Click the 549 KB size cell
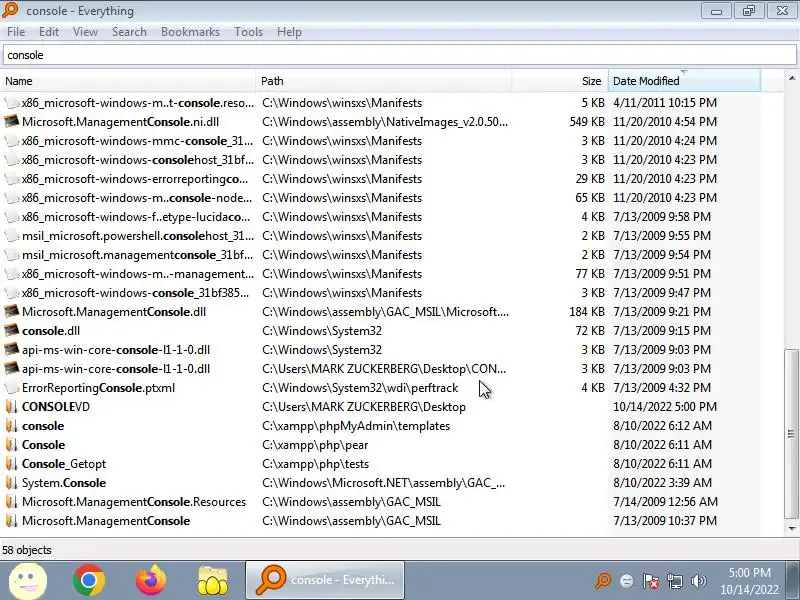The width and height of the screenshot is (800, 600). 587,122
